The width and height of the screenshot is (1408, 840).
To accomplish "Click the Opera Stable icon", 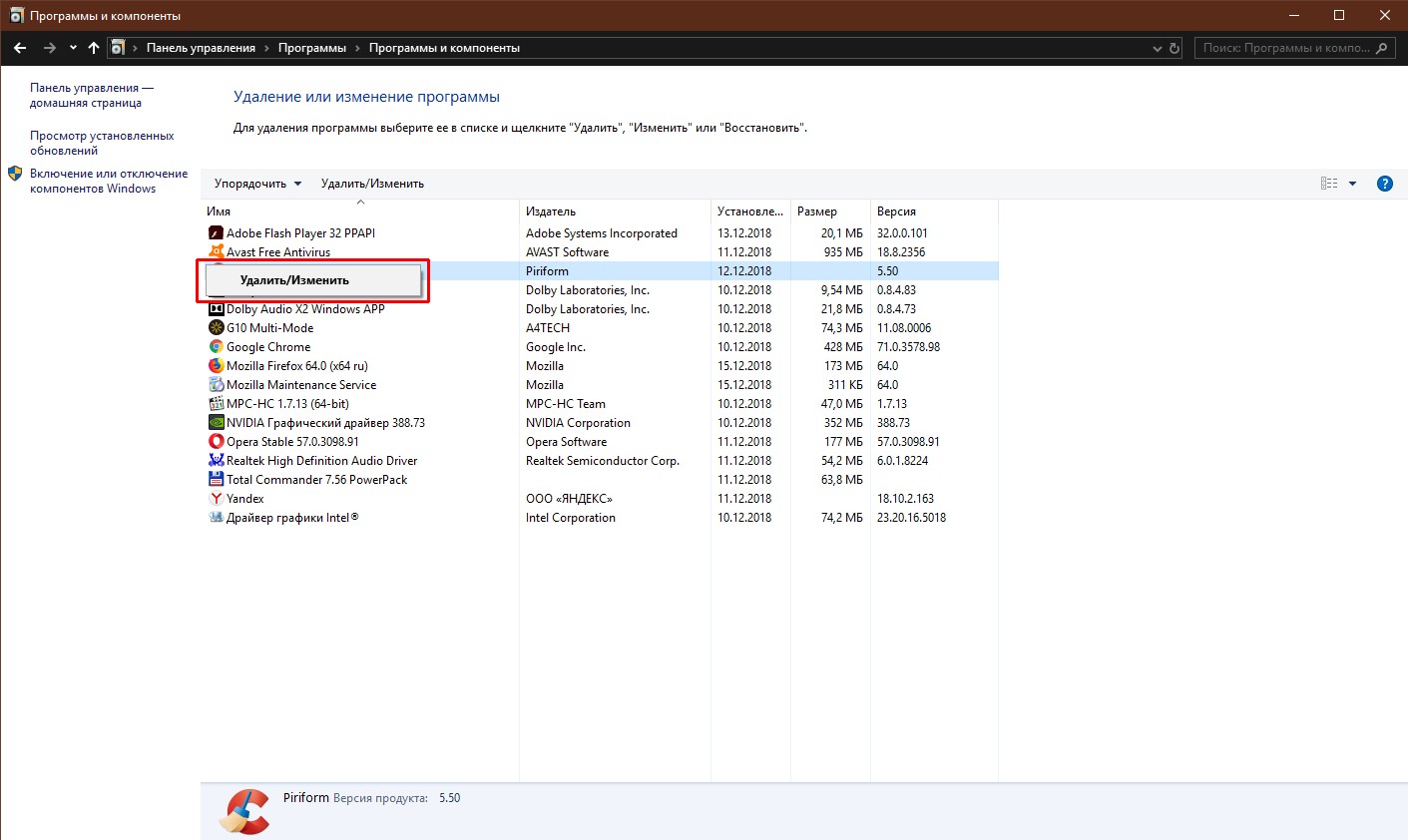I will 217,442.
